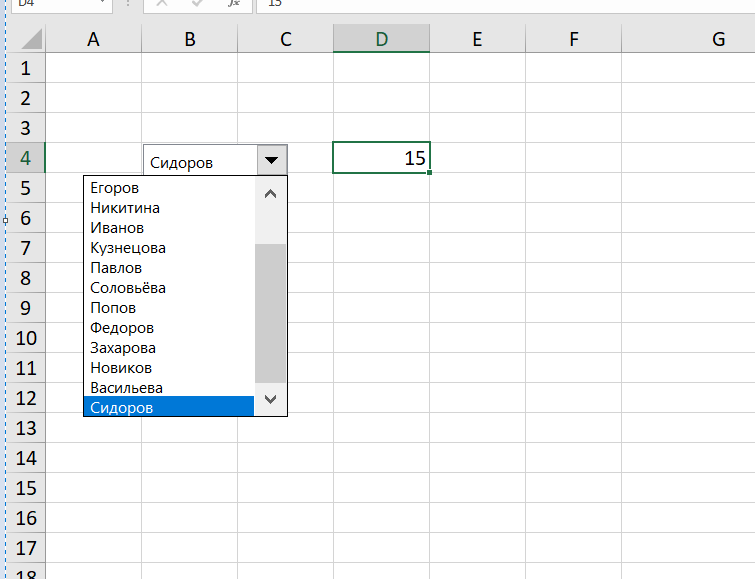
Task: Select row 8 header
Action: click(x=26, y=277)
